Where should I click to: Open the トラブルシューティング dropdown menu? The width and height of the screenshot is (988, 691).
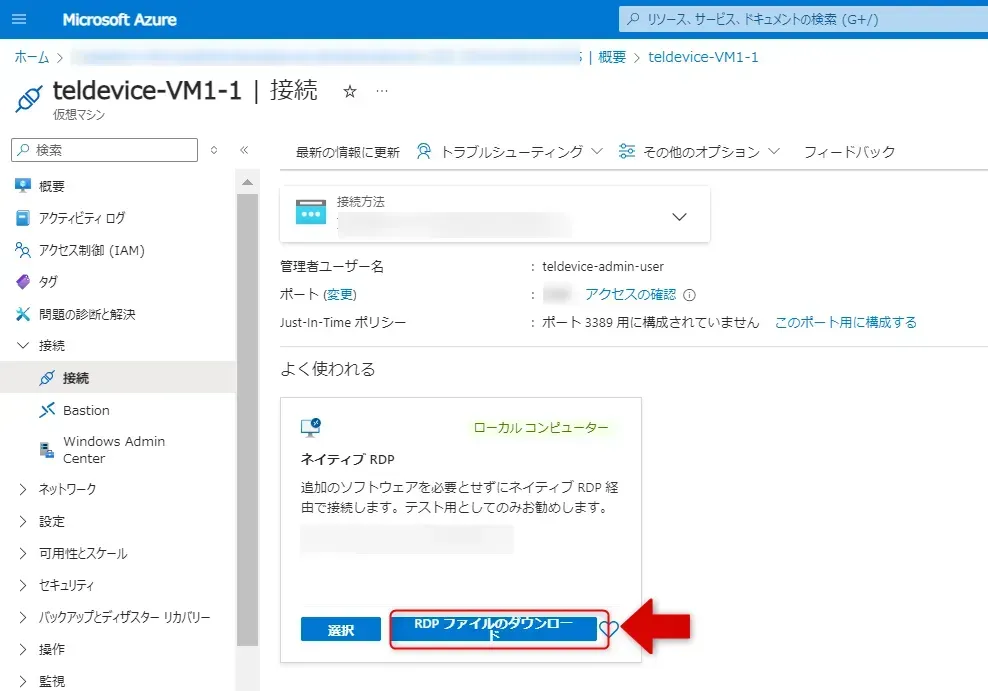tap(510, 152)
